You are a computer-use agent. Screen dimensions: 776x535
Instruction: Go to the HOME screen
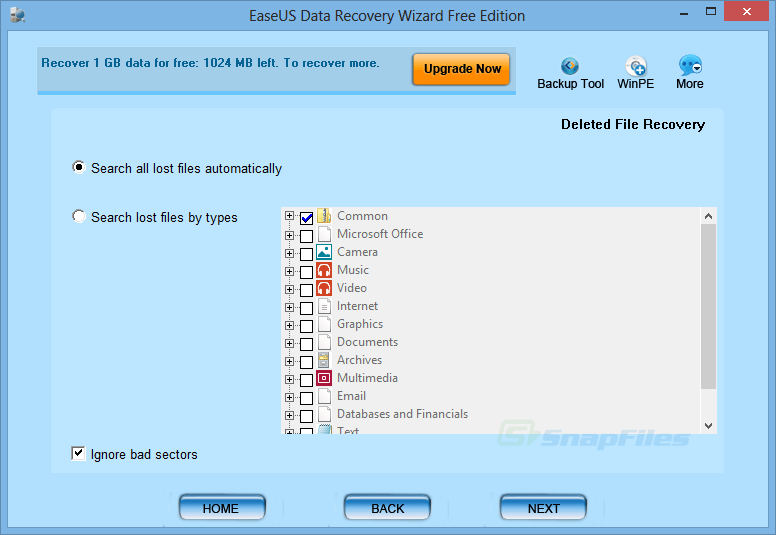(x=222, y=508)
